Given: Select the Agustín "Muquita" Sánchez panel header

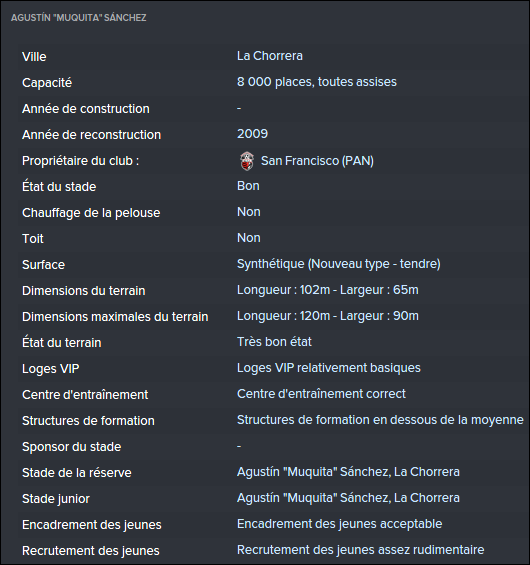Looking at the screenshot, I should pos(79,18).
